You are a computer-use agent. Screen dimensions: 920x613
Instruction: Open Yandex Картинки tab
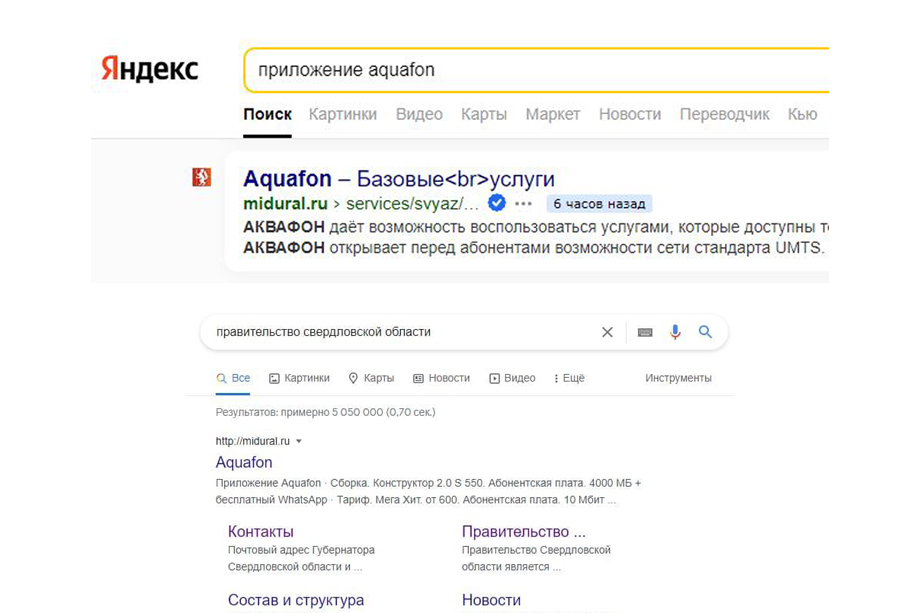[343, 114]
